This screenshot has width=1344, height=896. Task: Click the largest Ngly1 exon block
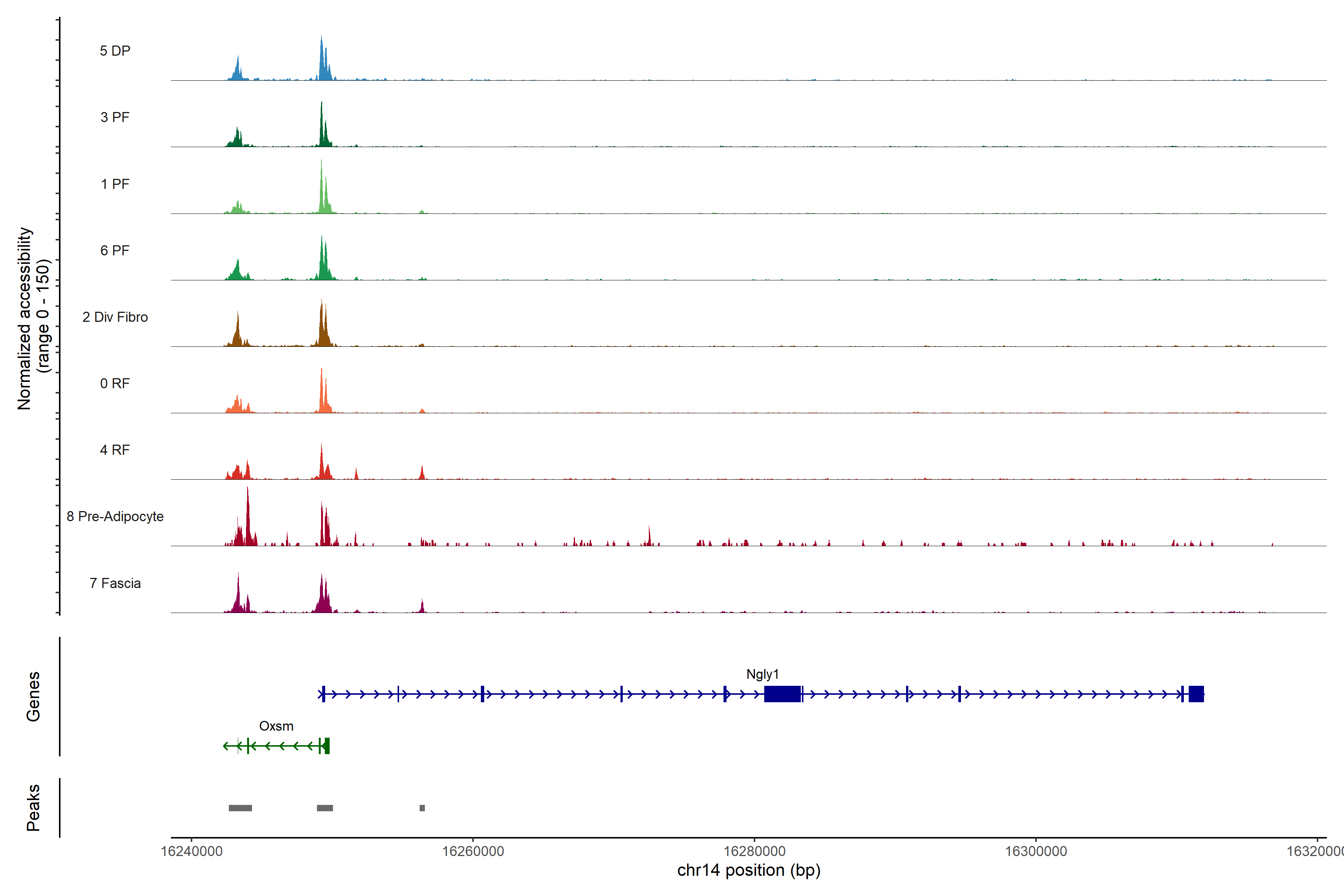pos(782,694)
